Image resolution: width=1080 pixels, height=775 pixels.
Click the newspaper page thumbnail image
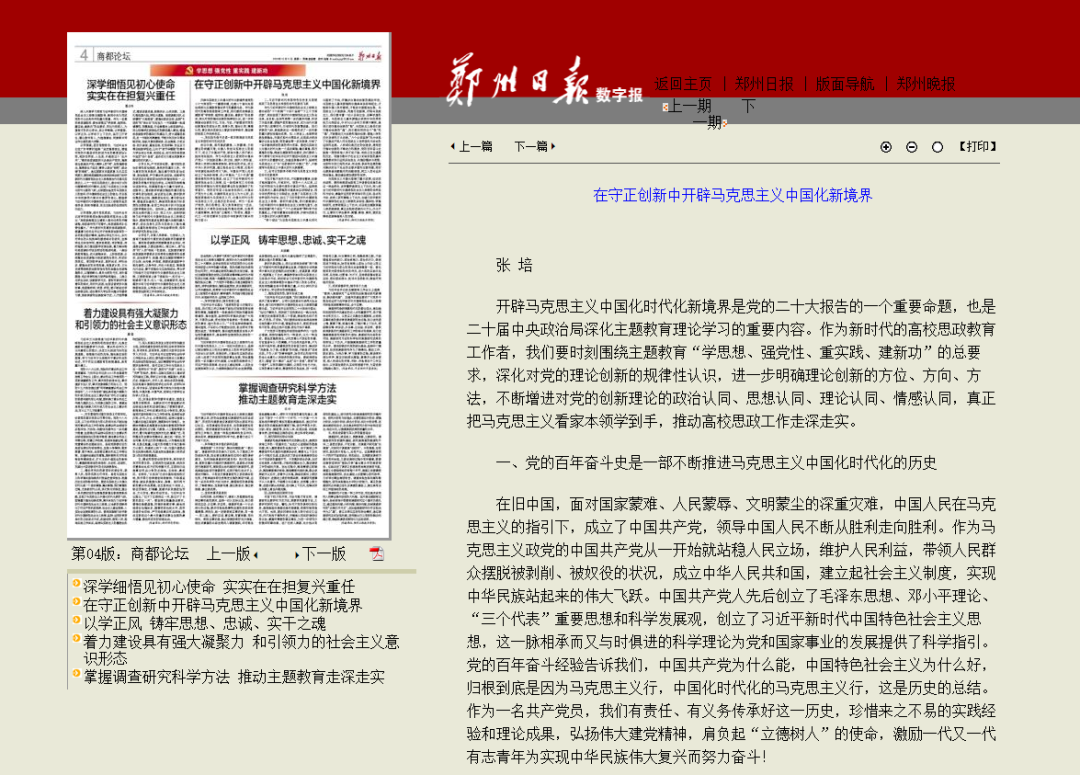click(x=229, y=285)
